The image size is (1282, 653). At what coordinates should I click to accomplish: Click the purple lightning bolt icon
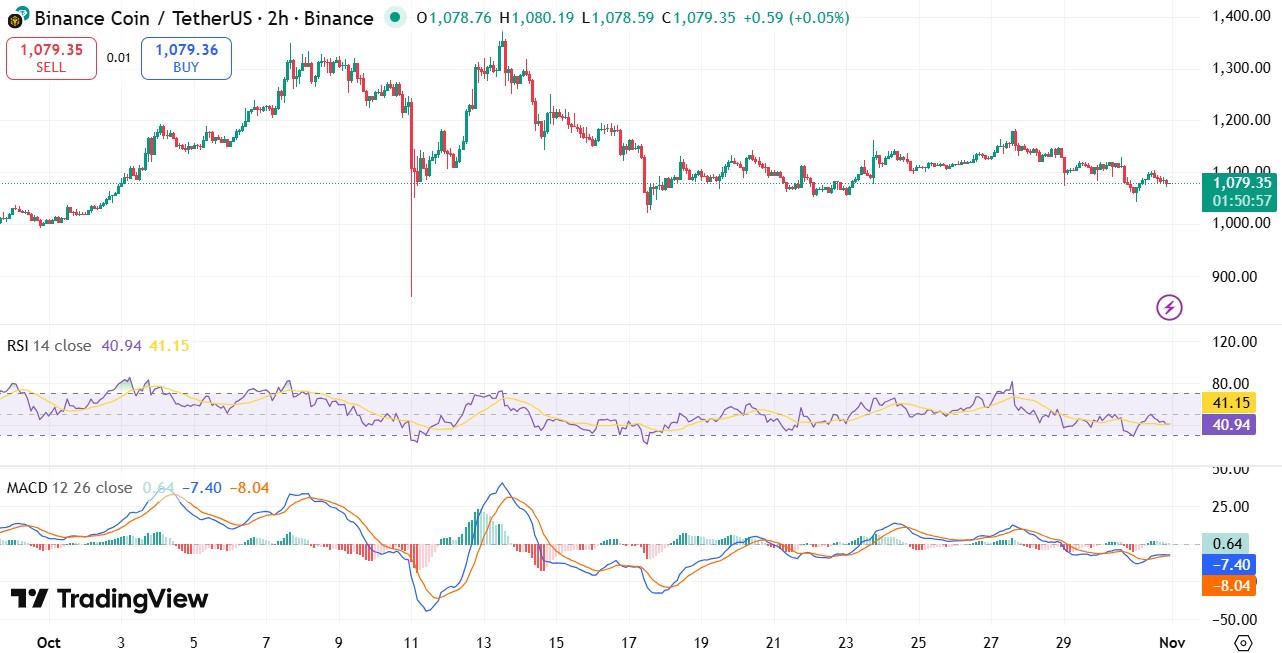1169,307
